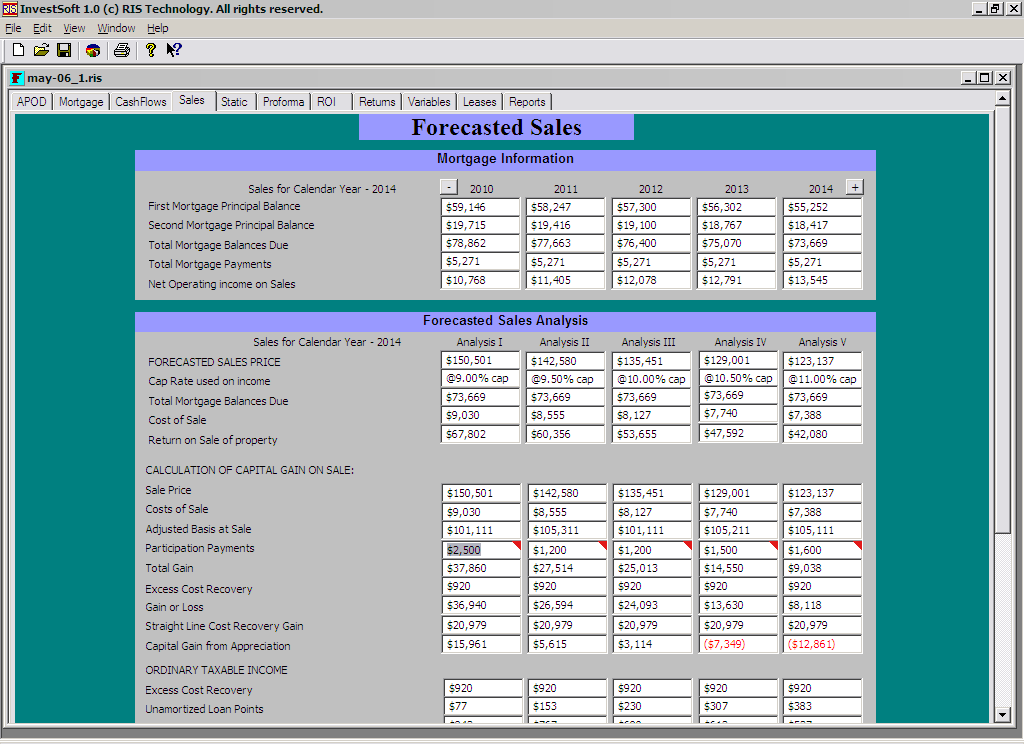Click the Forecasted Sales title heading
The height and width of the screenshot is (744, 1024).
496,127
